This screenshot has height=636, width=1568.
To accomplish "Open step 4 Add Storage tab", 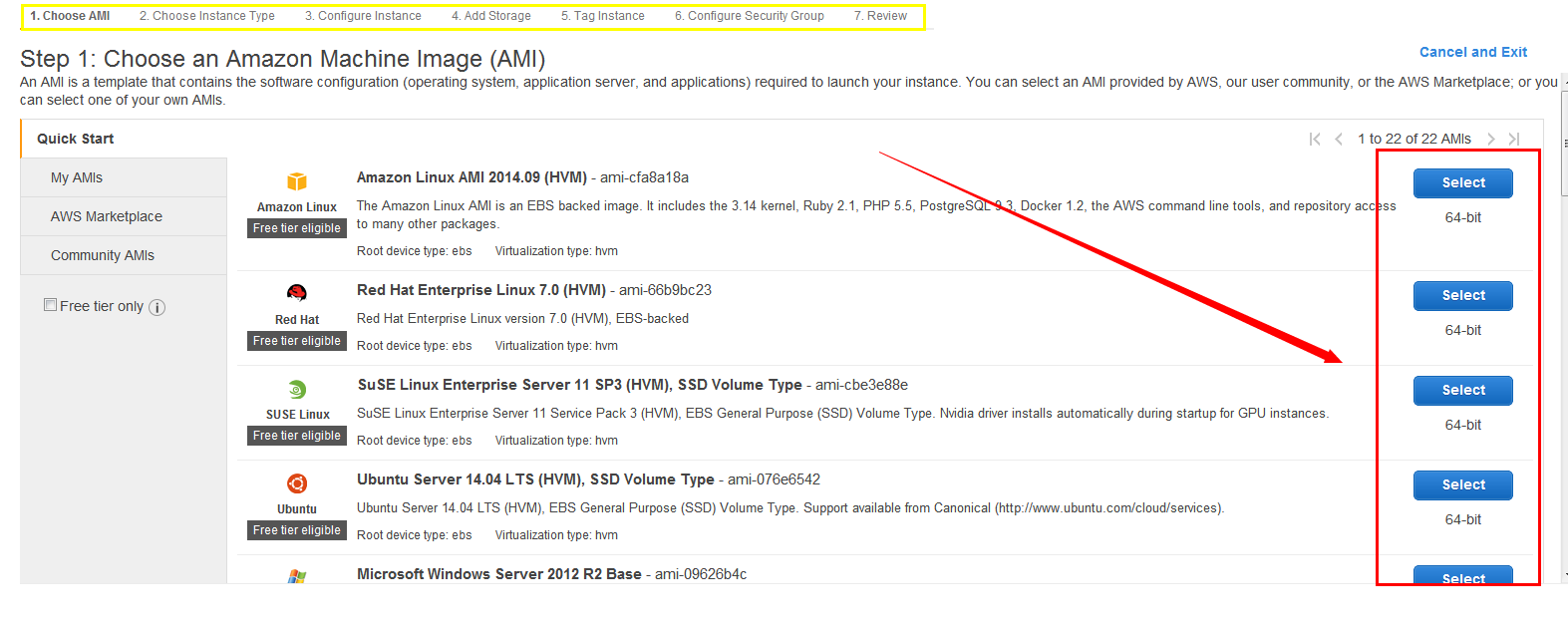I will [491, 16].
